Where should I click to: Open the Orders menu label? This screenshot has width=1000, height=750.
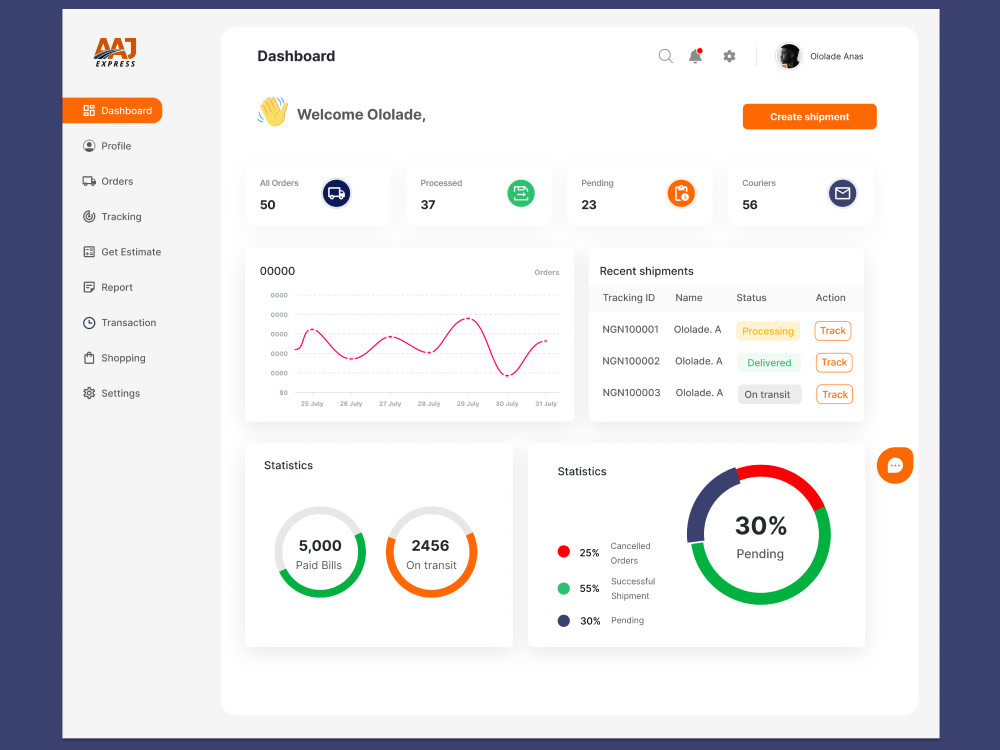point(117,181)
